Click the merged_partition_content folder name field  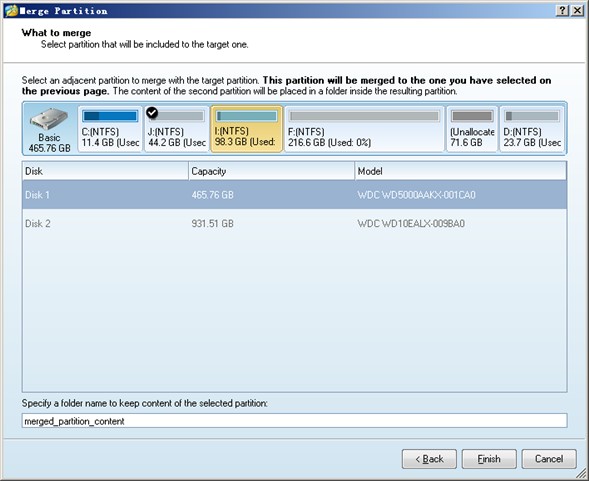point(294,421)
